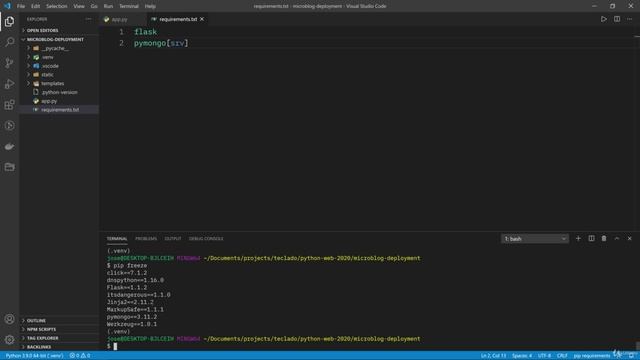Switch to the TERMINAL panel tab

point(117,239)
